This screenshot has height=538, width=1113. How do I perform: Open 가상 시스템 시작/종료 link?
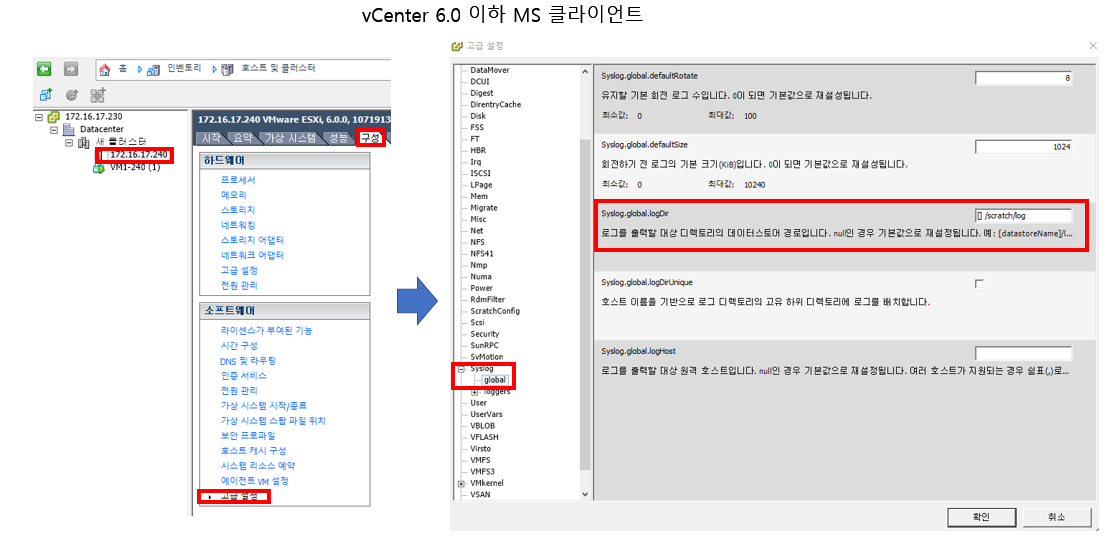[x=263, y=405]
